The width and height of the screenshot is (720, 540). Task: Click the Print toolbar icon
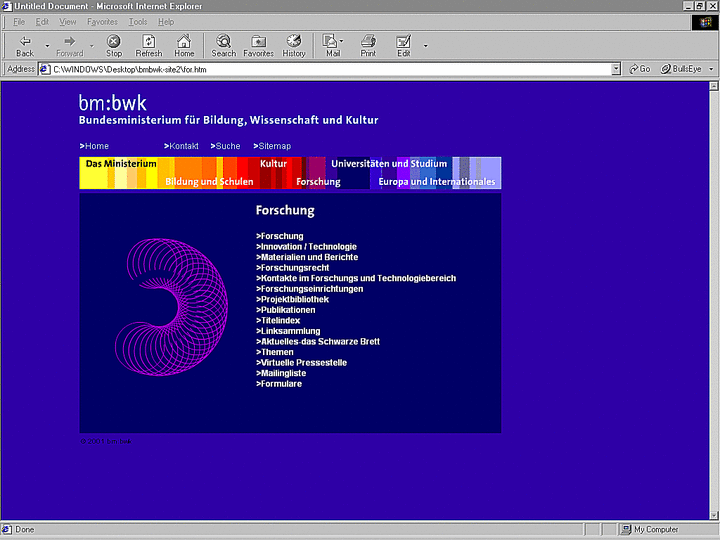(368, 46)
